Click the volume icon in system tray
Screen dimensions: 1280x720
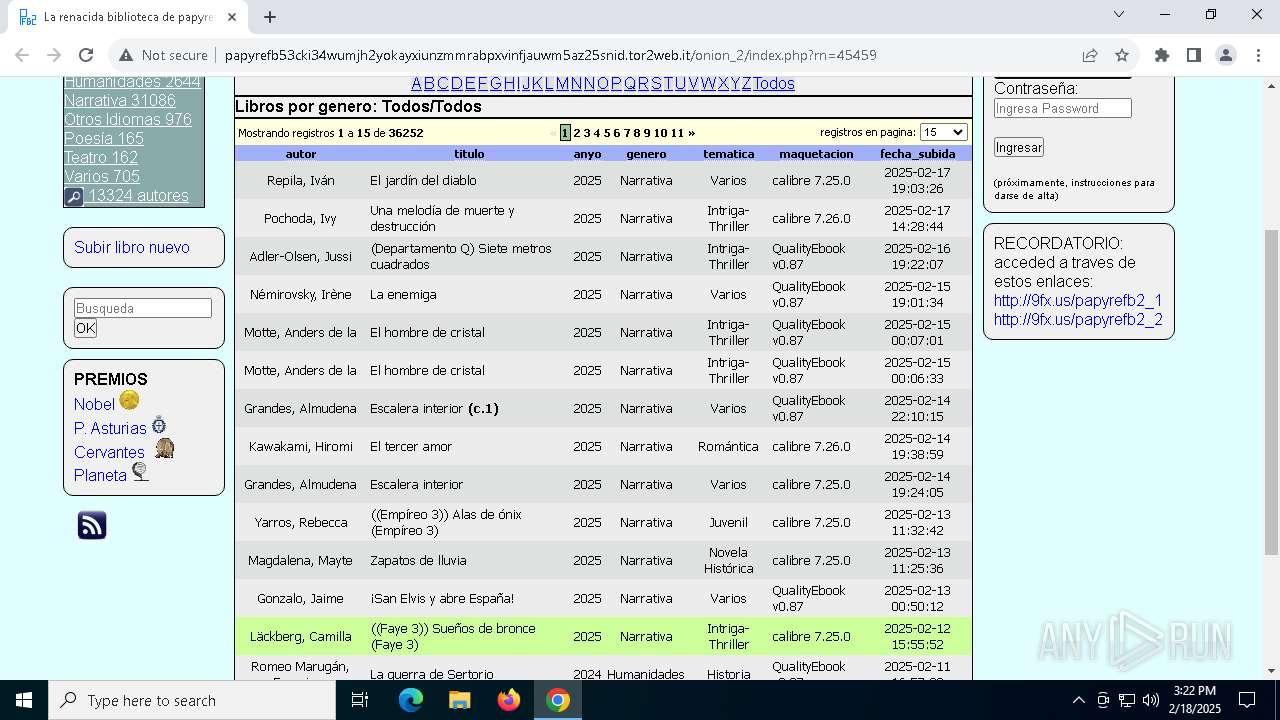[x=1151, y=700]
